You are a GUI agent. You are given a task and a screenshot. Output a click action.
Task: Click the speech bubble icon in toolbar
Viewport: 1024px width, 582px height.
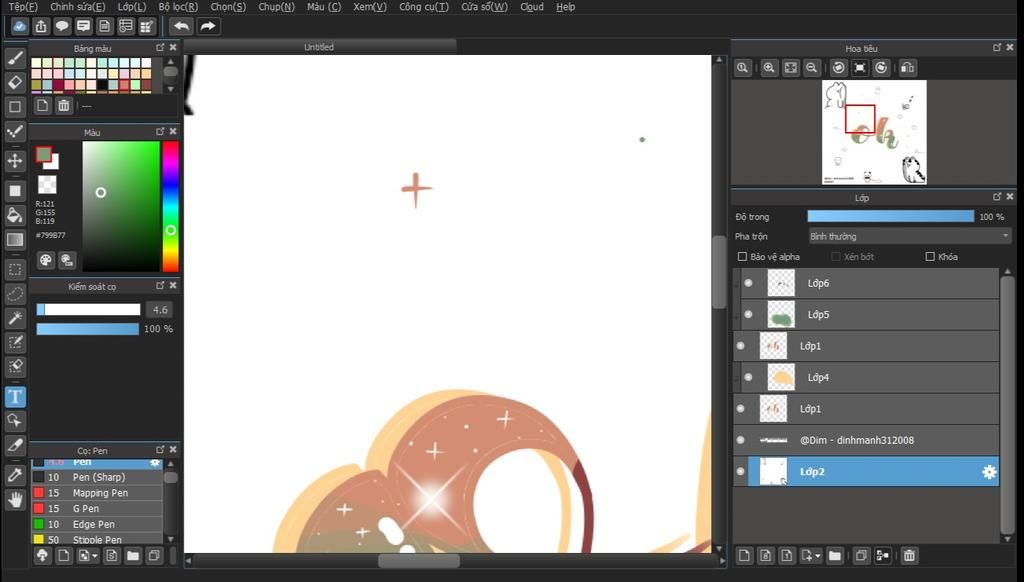(62, 26)
